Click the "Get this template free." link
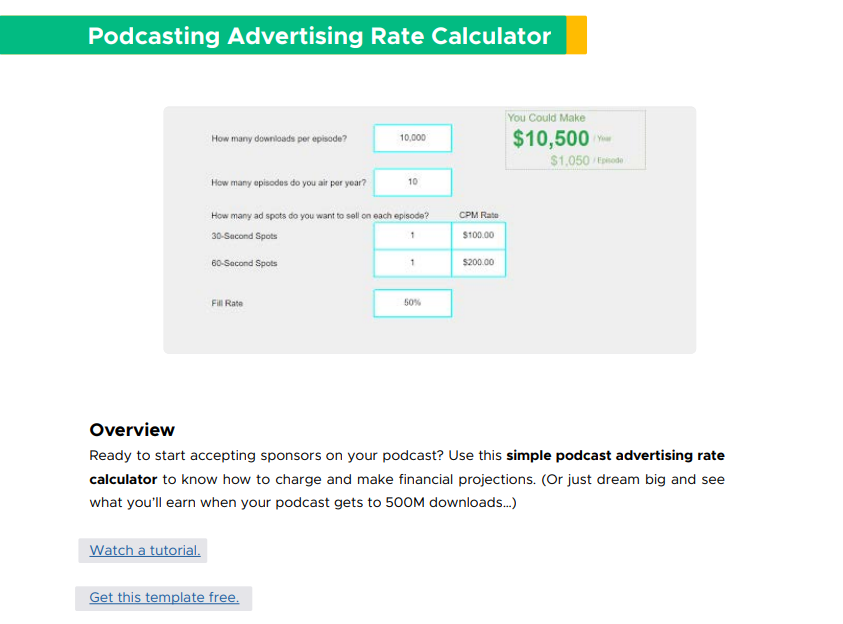The image size is (843, 624). tap(164, 598)
